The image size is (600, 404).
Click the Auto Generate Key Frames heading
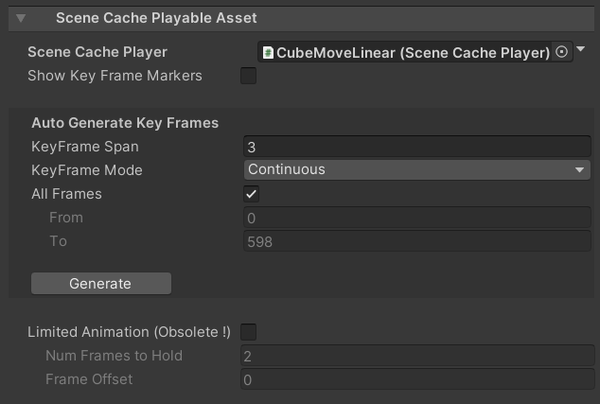coord(125,123)
